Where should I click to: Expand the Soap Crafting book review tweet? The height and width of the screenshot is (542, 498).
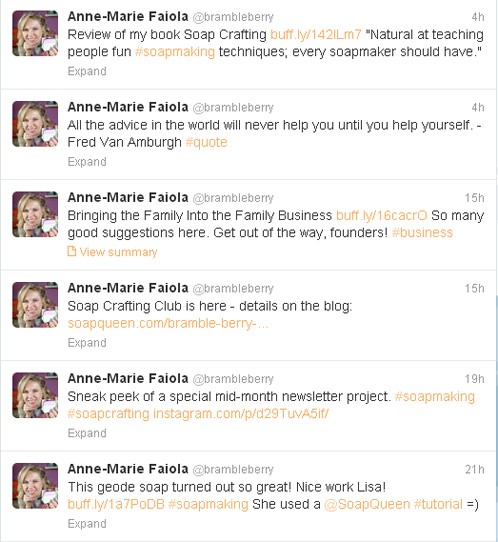87,71
